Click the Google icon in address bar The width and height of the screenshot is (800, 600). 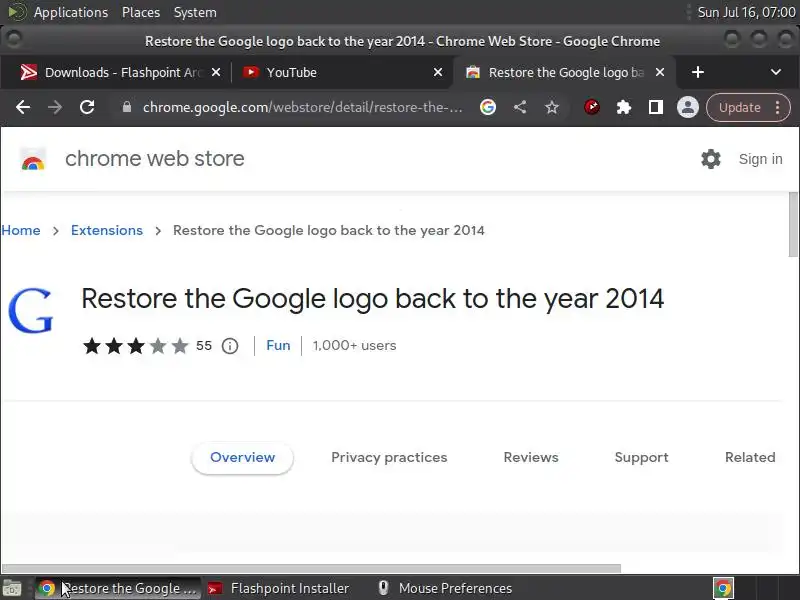pyautogui.click(x=488, y=107)
